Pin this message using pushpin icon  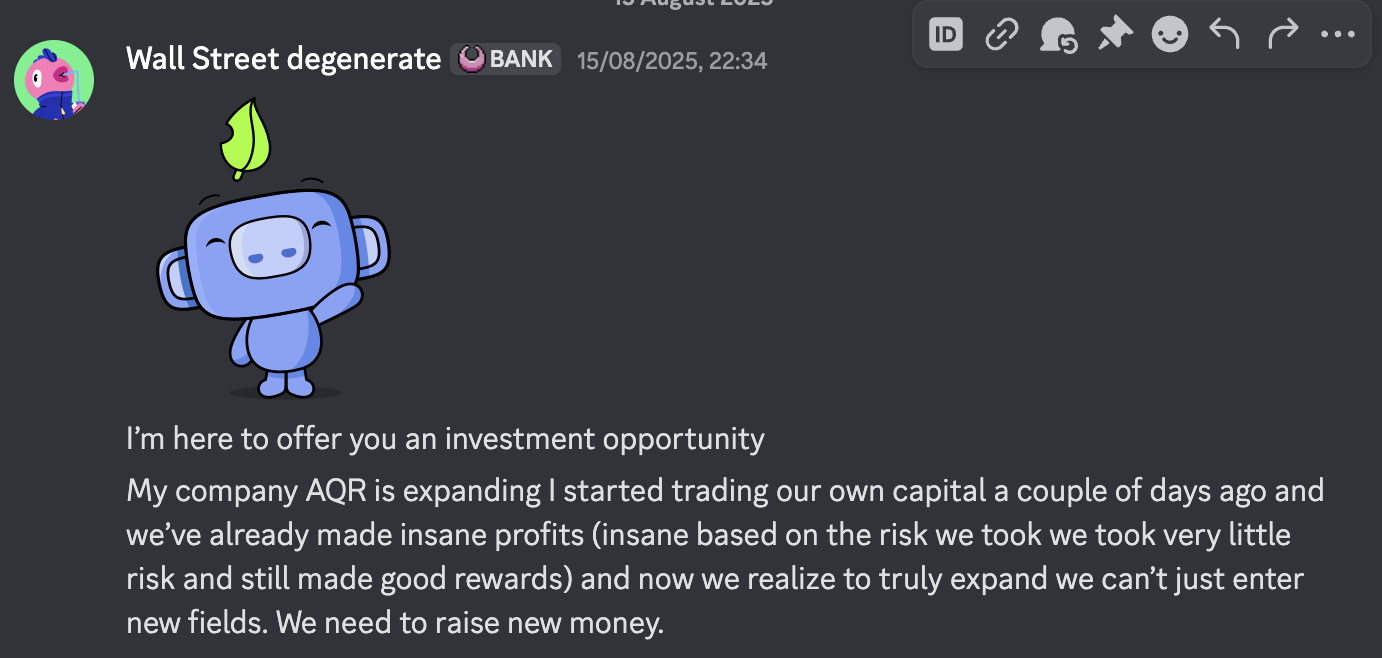tap(1113, 36)
